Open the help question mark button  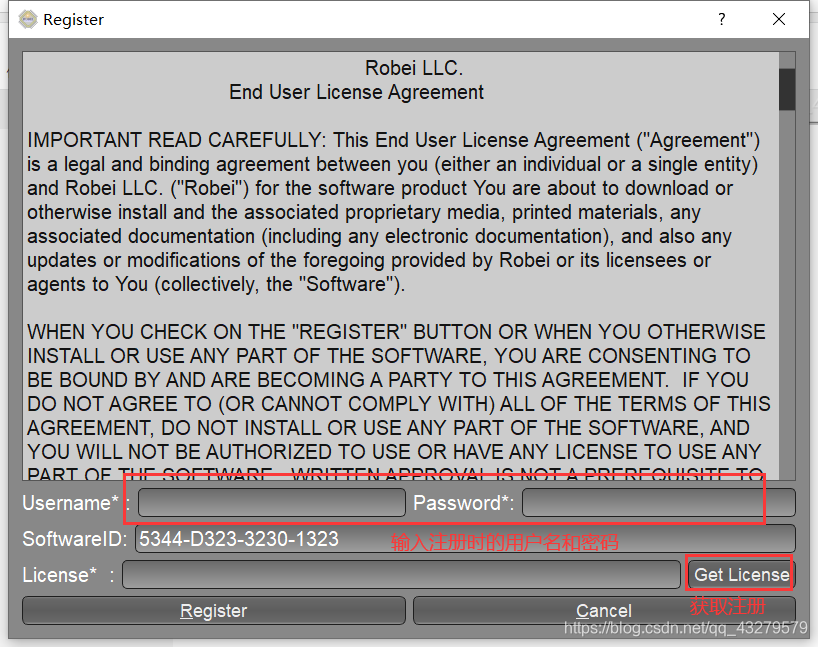721,19
